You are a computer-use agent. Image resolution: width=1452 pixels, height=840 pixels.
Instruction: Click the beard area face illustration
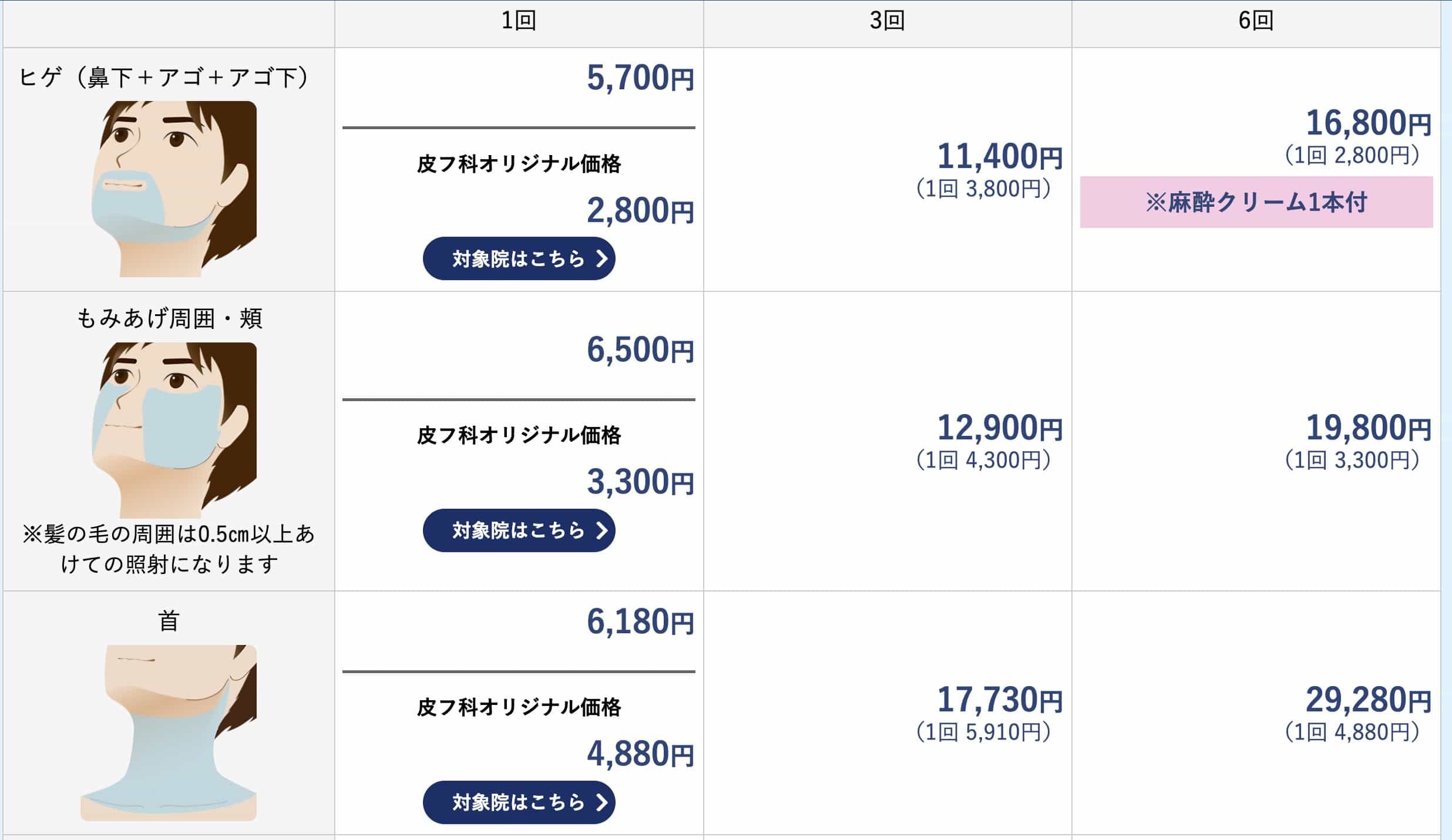click(x=174, y=189)
